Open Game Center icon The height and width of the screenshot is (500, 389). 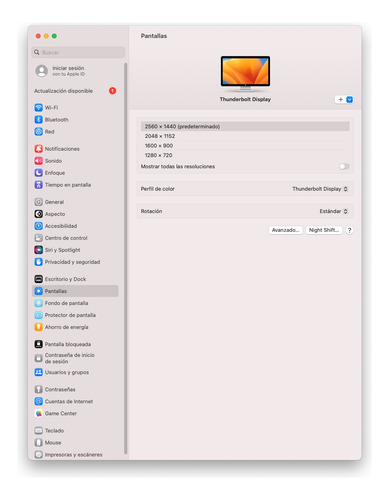click(x=39, y=413)
